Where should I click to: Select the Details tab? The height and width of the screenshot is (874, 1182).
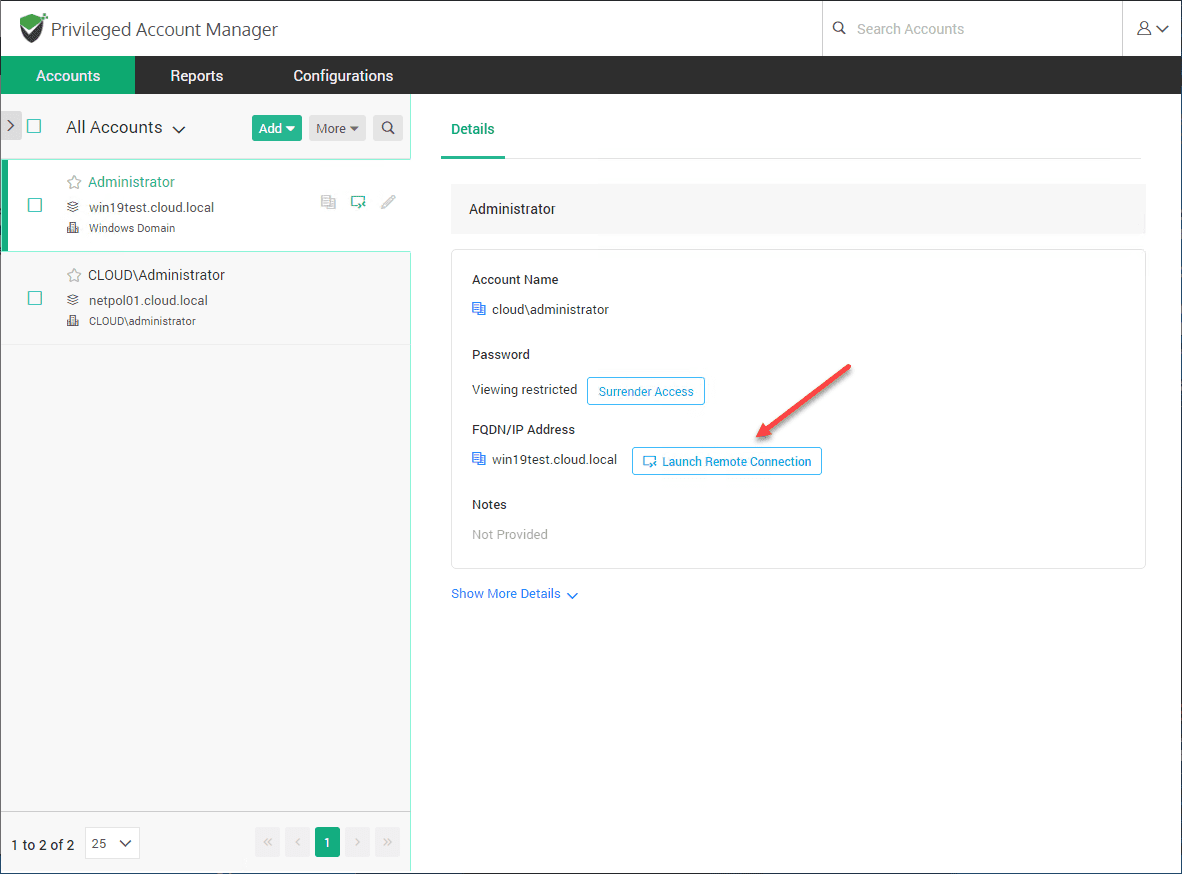tap(473, 129)
